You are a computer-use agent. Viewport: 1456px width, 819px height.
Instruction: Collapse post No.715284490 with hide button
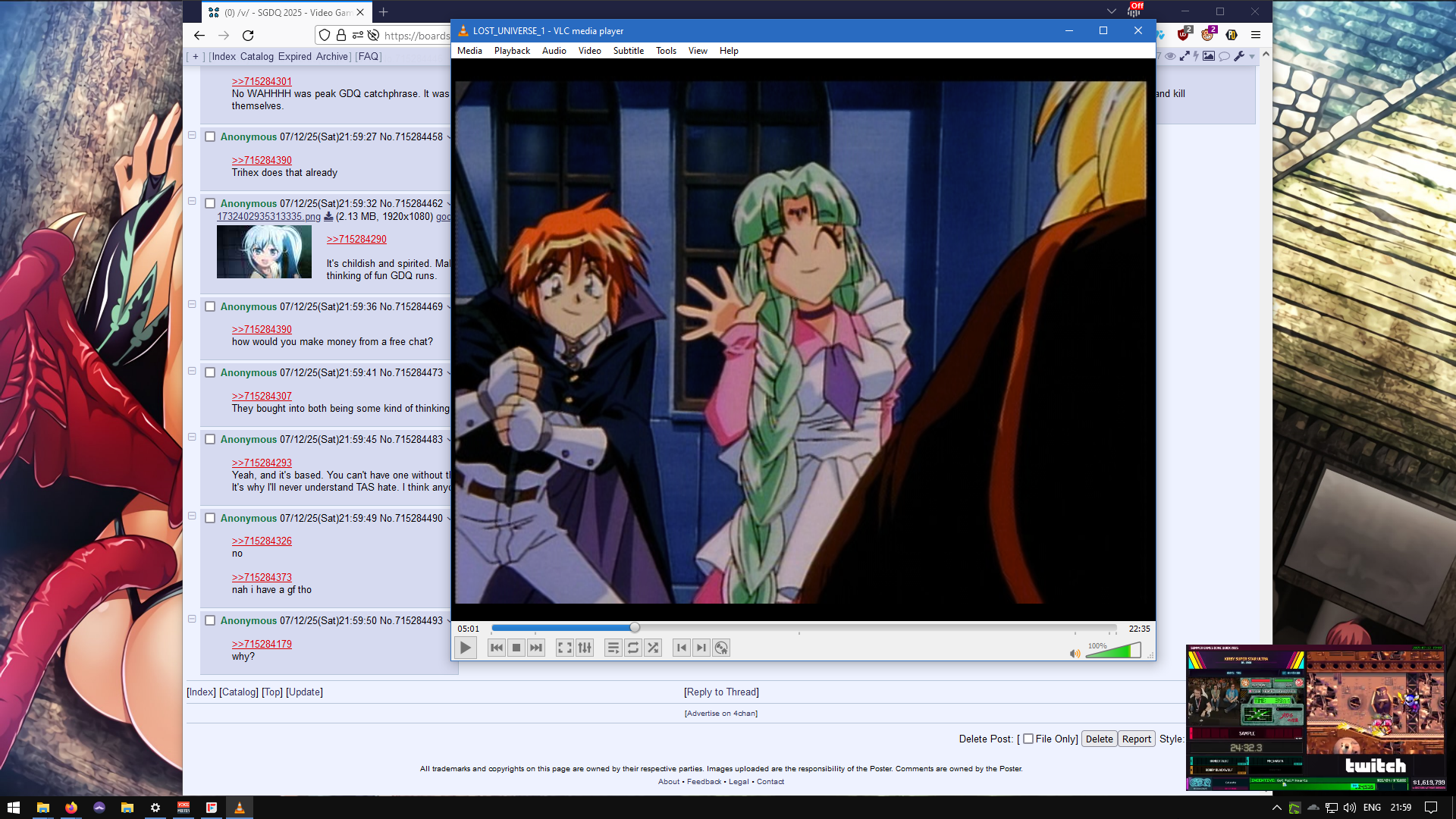(192, 516)
